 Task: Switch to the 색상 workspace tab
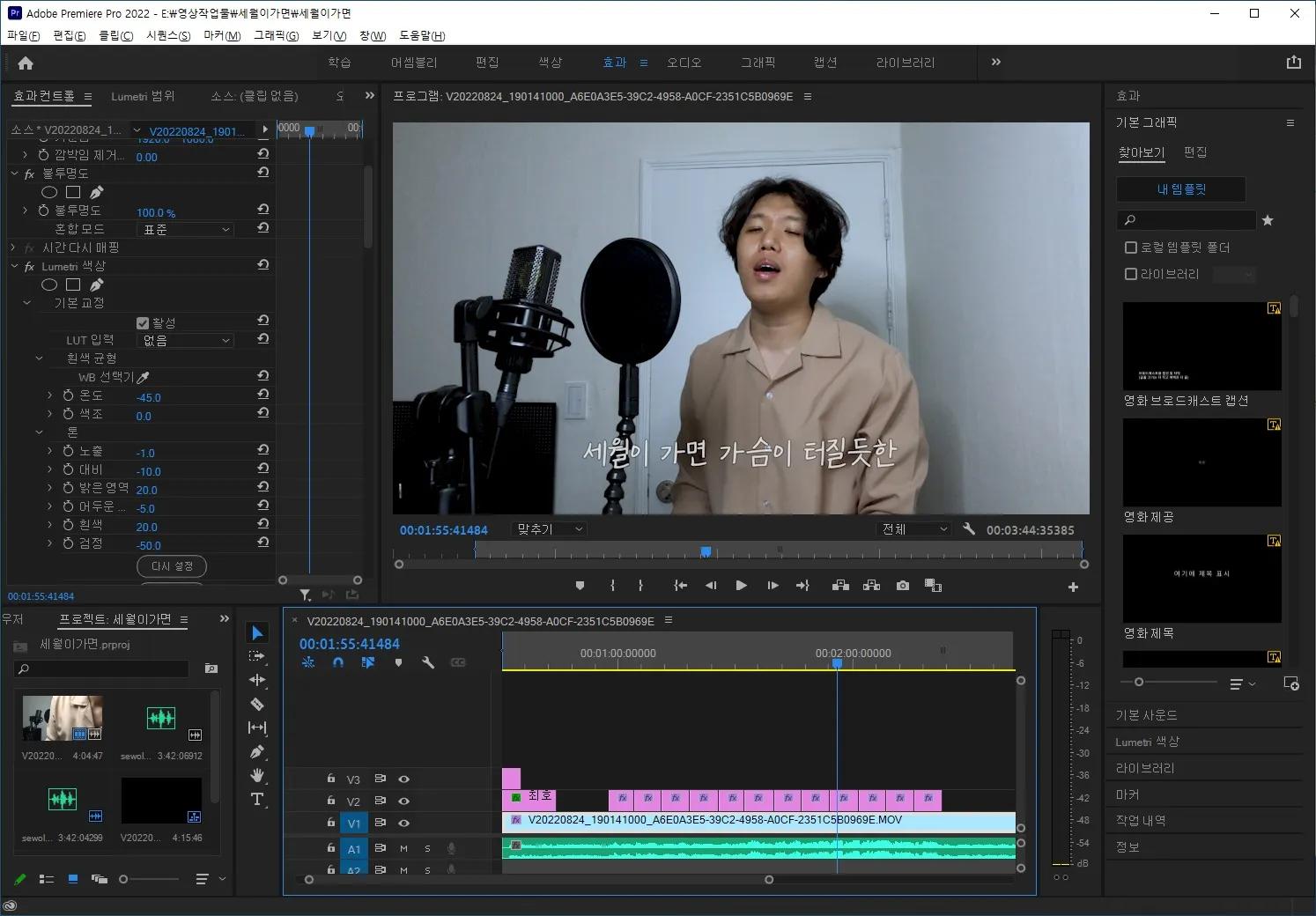(x=550, y=63)
